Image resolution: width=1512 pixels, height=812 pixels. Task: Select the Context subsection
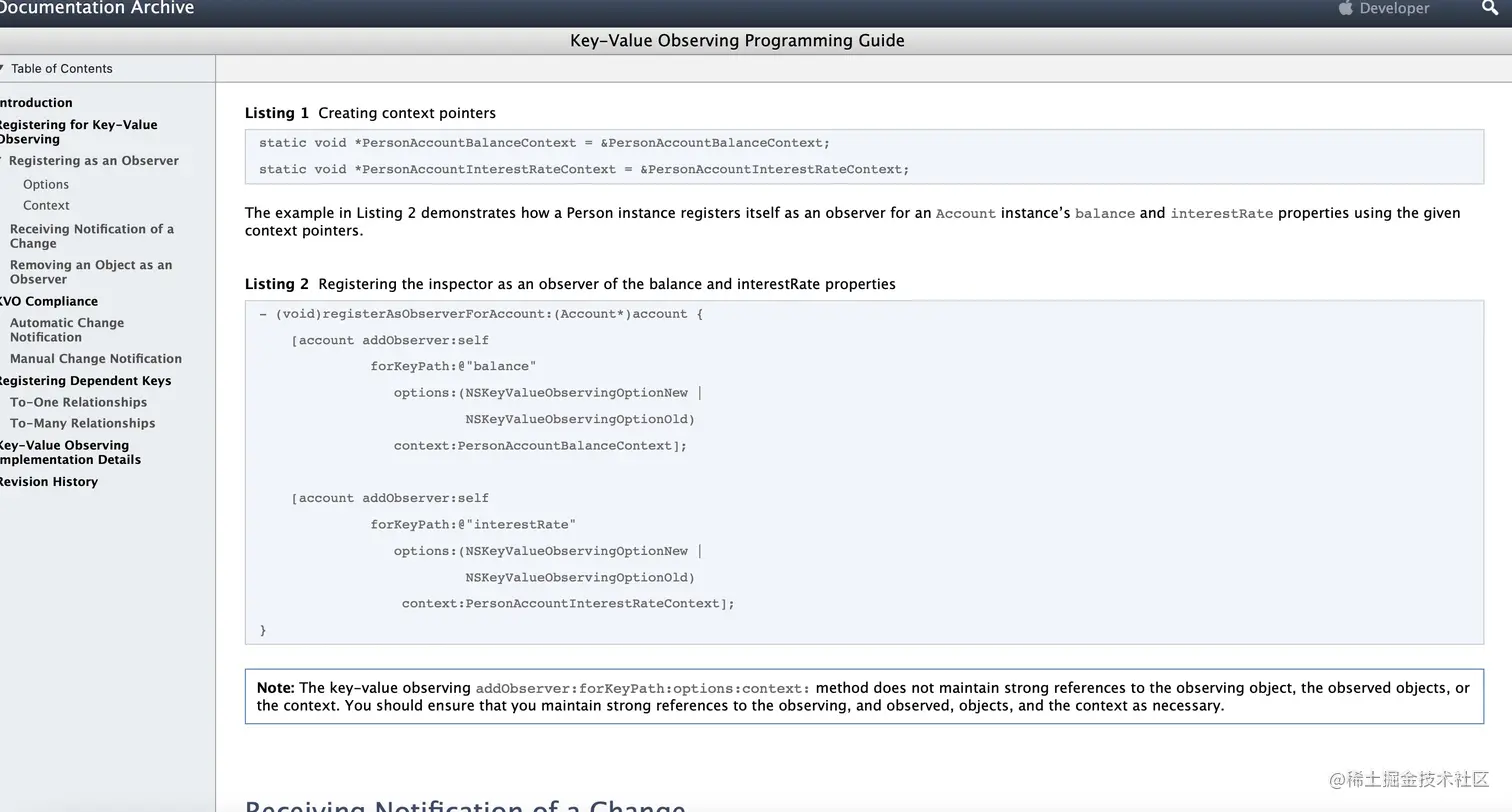46,206
